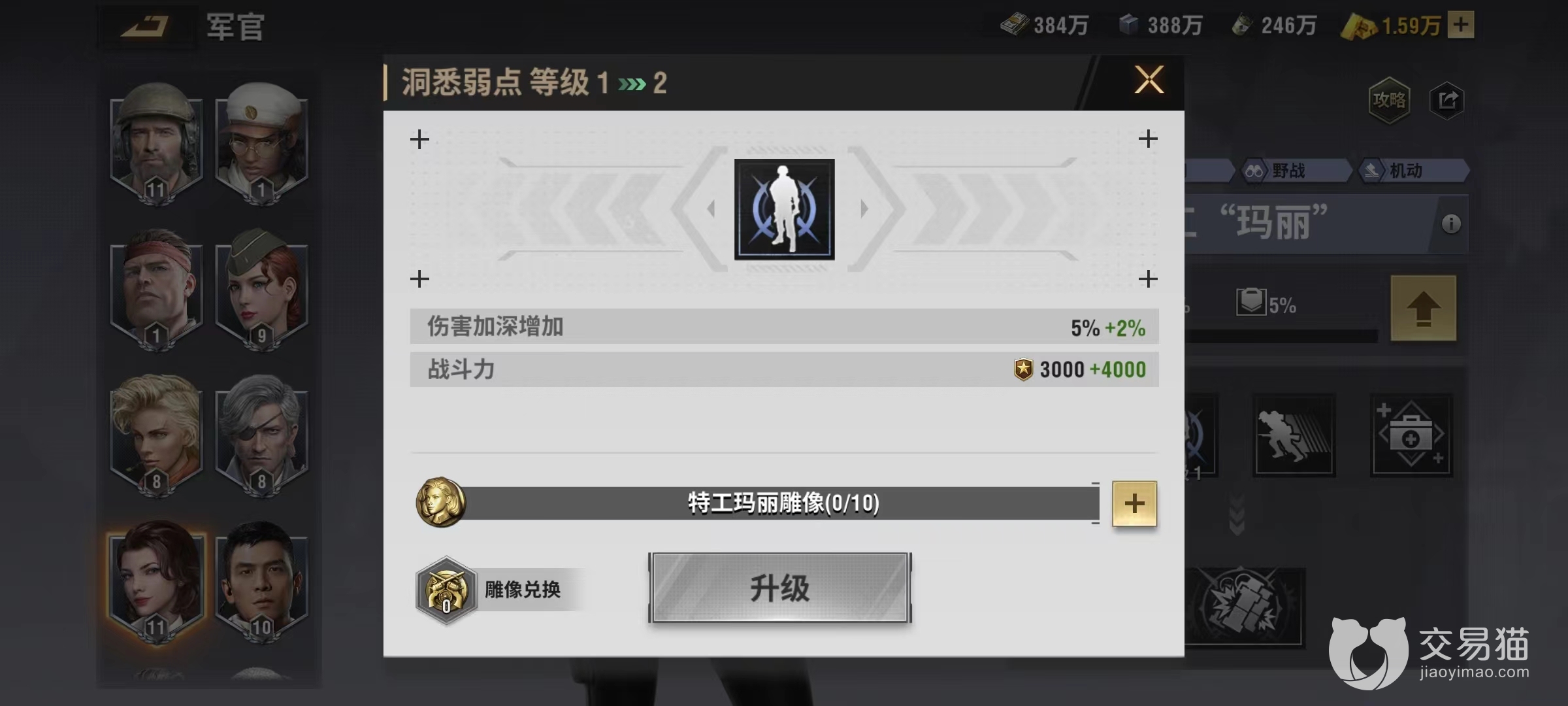
Task: Select the red-haired female officer level 9
Action: point(261,289)
